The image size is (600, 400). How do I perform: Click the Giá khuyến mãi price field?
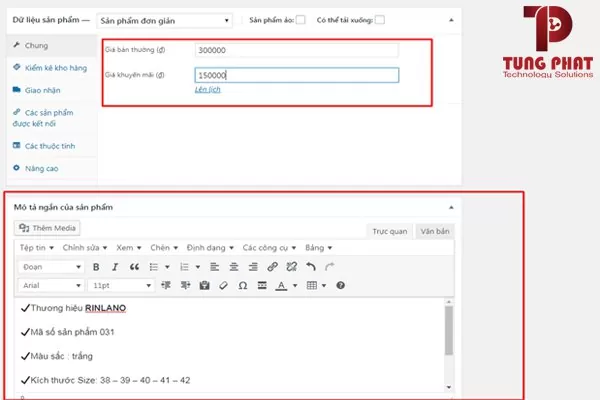[x=297, y=75]
